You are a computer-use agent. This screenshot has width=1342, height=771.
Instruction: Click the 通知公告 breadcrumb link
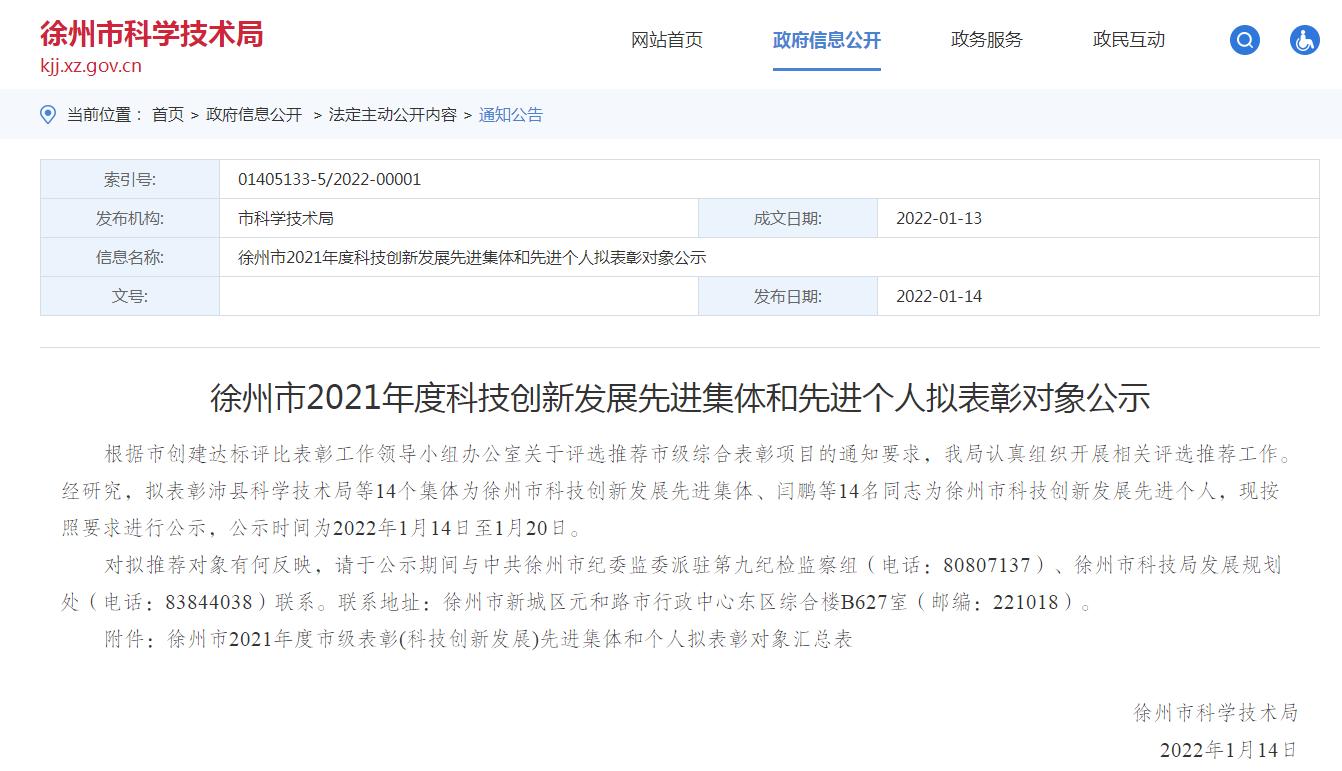point(510,115)
